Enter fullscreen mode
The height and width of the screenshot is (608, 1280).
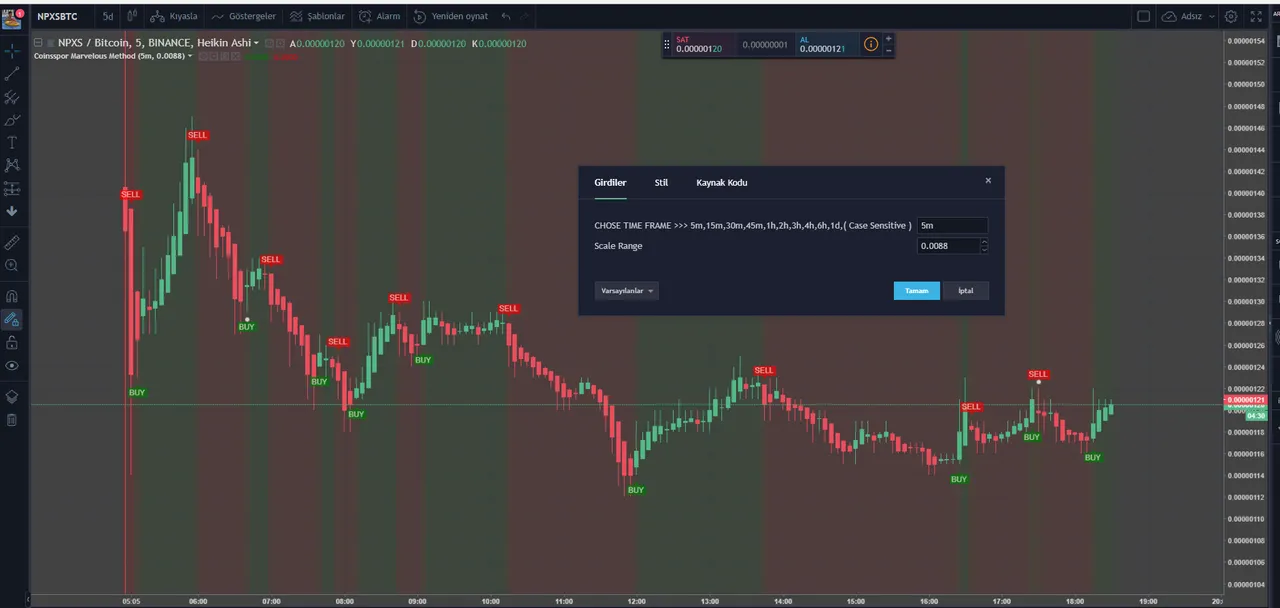coord(1254,17)
